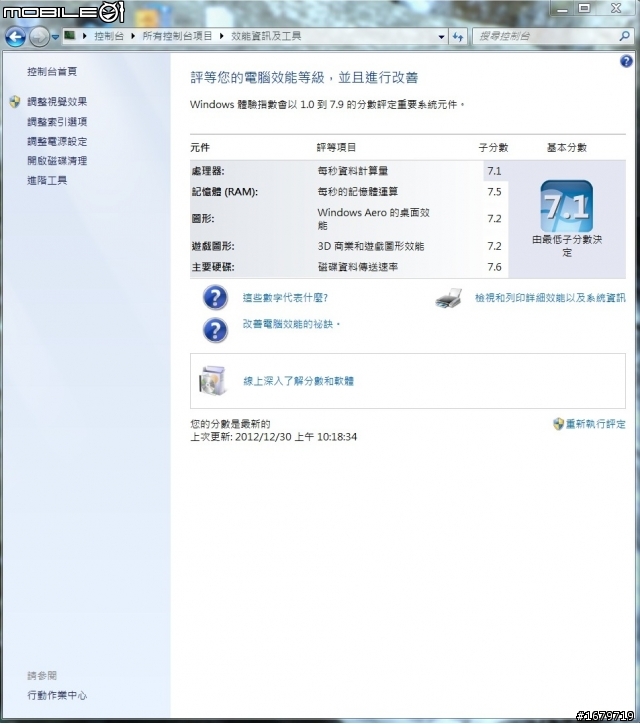The width and height of the screenshot is (640, 724).
Task: Select 所有控制台項目 breadcrumb segment
Action: point(177,36)
